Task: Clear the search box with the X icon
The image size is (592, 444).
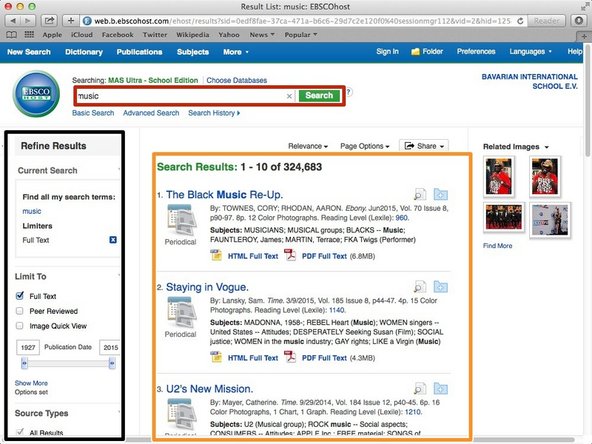Action: (289, 96)
